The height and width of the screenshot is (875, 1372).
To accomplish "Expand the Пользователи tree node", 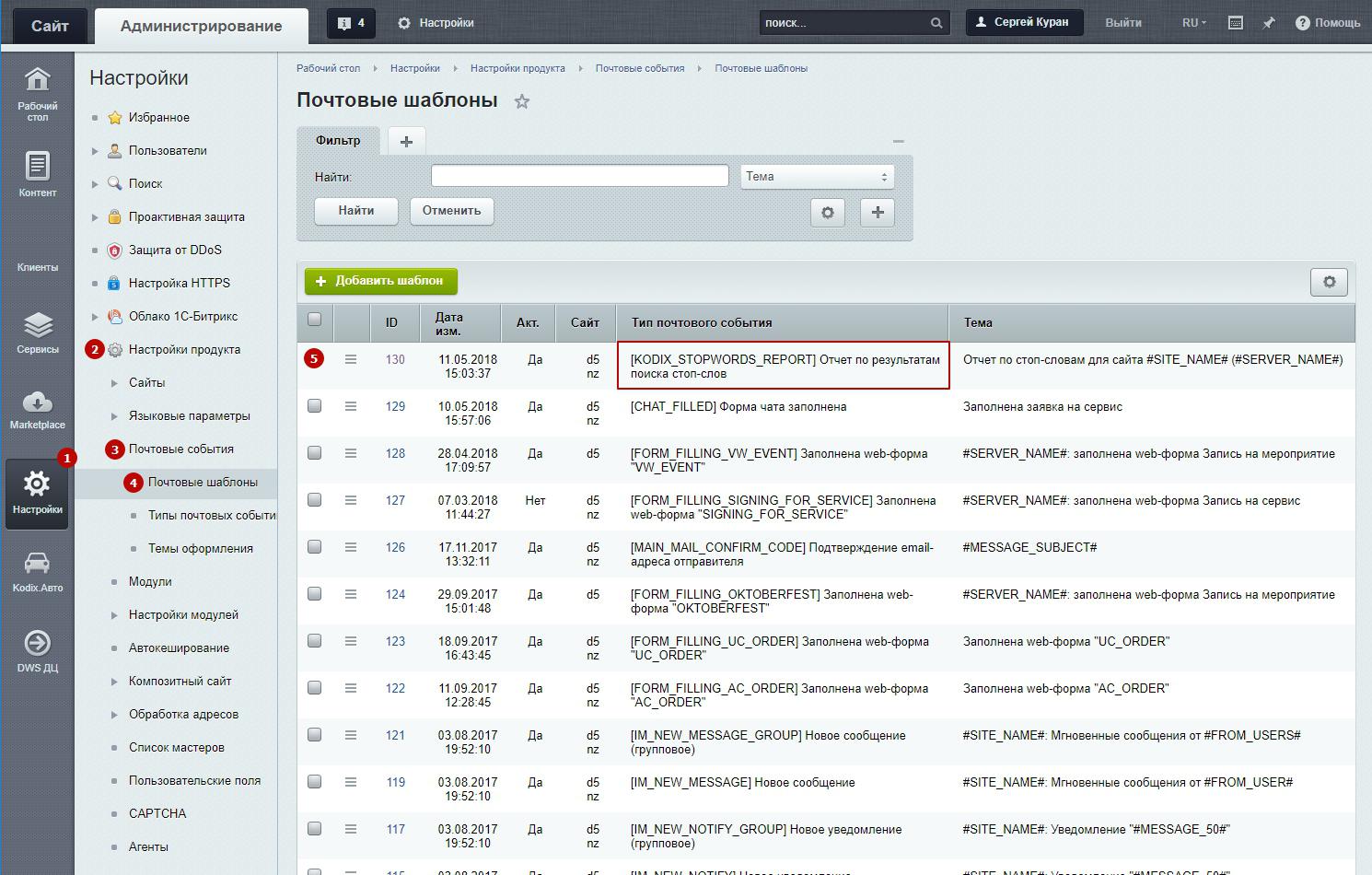I will [x=95, y=151].
